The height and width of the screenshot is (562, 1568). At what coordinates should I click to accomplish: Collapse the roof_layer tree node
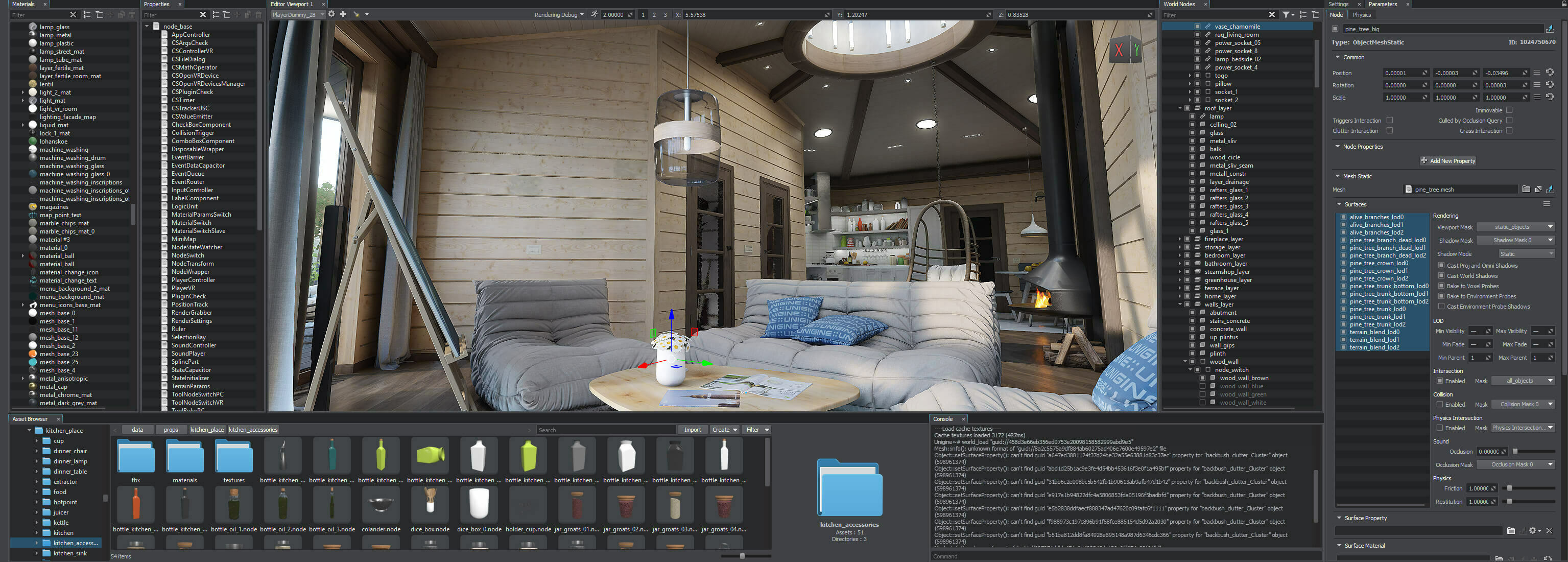pos(1180,108)
